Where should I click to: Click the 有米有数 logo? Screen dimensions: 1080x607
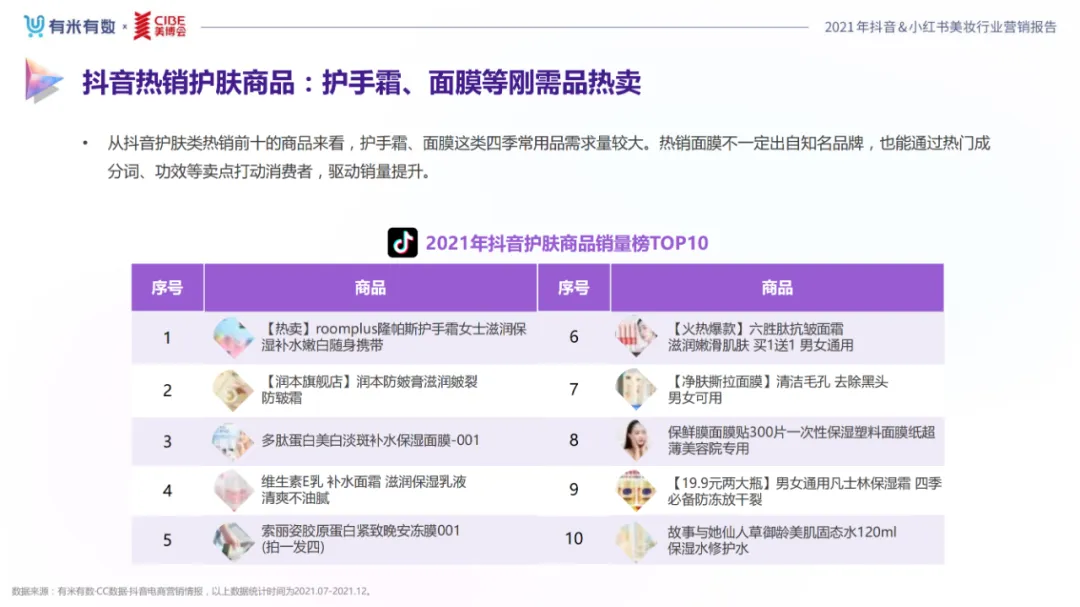[x=69, y=26]
